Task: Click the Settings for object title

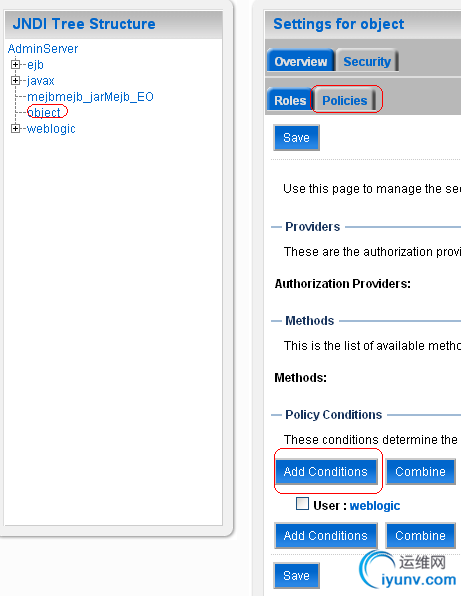Action: click(338, 24)
